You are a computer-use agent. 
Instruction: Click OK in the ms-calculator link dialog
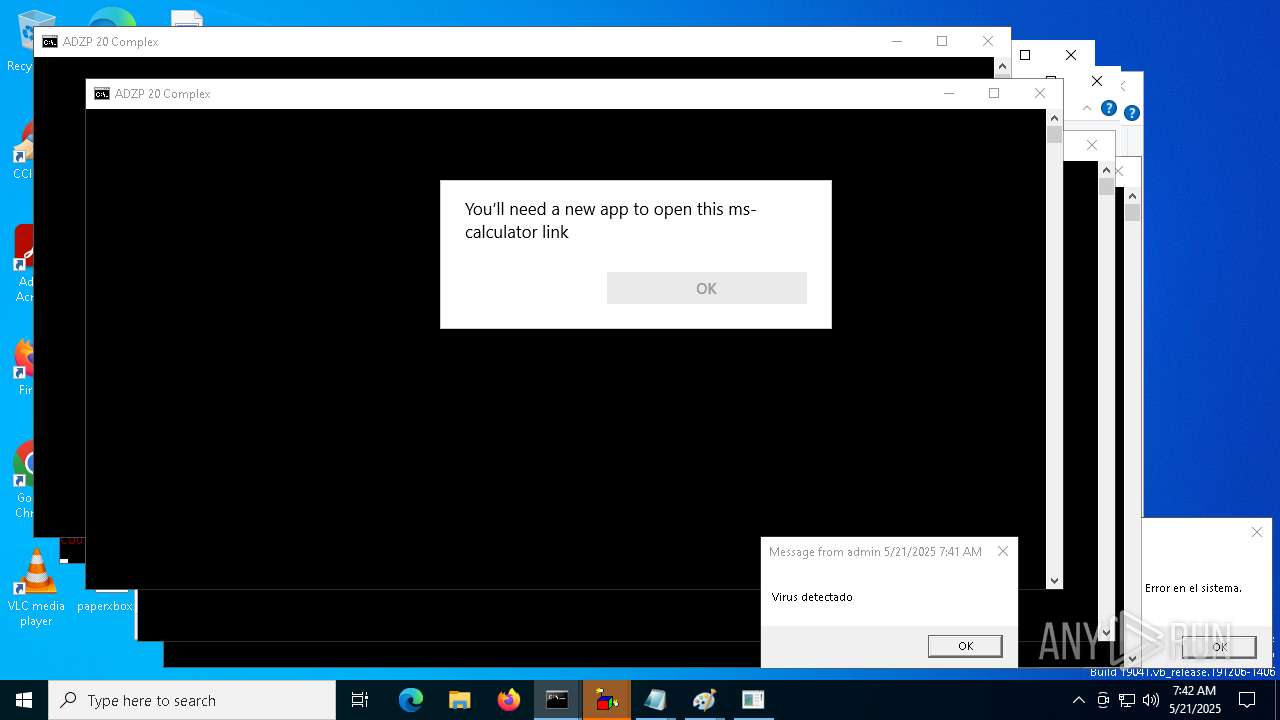coord(706,288)
